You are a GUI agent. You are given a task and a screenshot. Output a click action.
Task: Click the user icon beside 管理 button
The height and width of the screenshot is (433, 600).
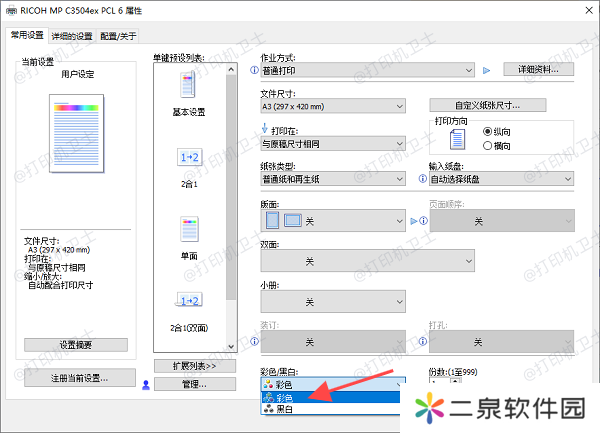click(x=146, y=385)
